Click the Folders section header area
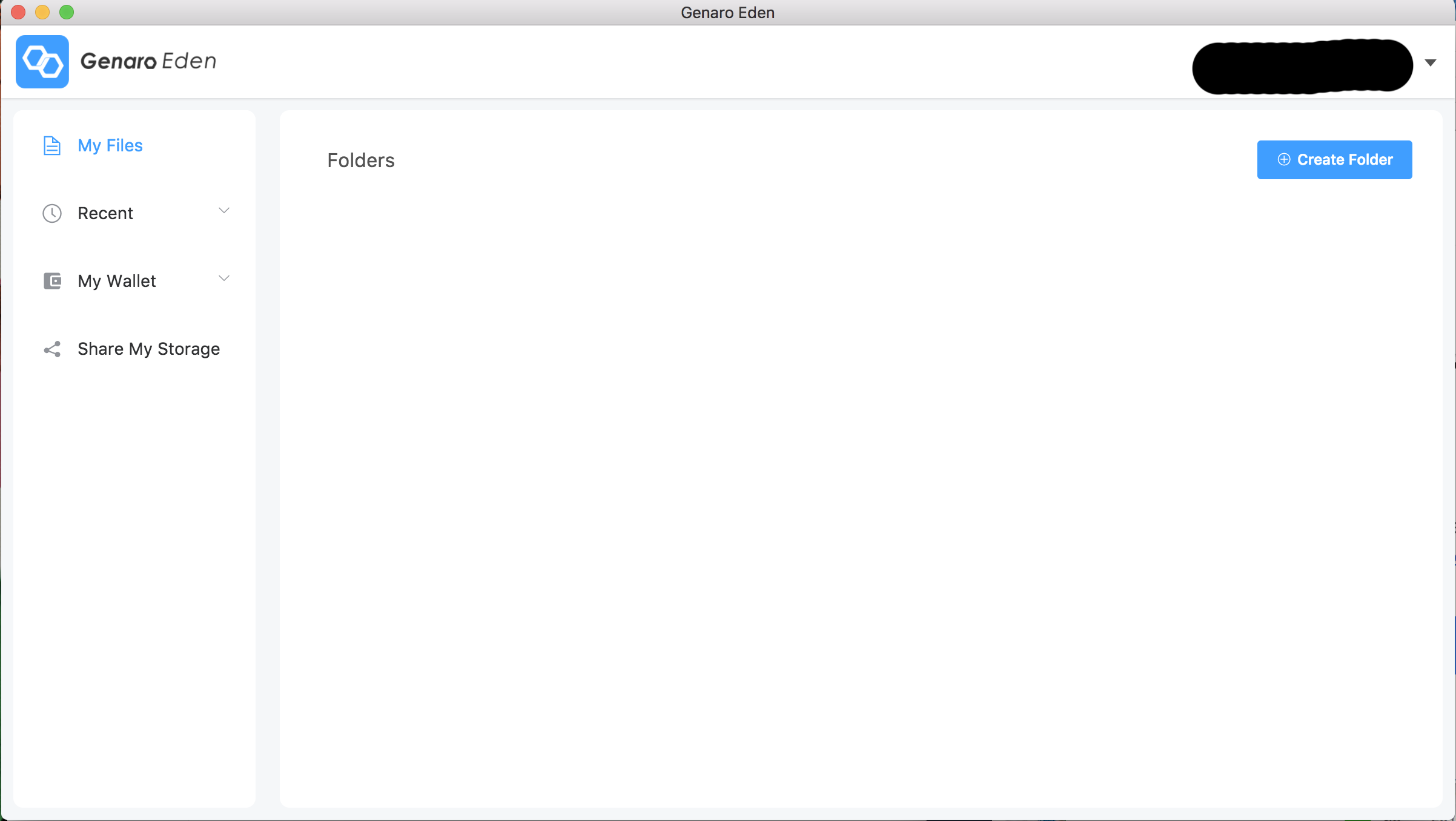This screenshot has width=1456, height=821. (362, 160)
